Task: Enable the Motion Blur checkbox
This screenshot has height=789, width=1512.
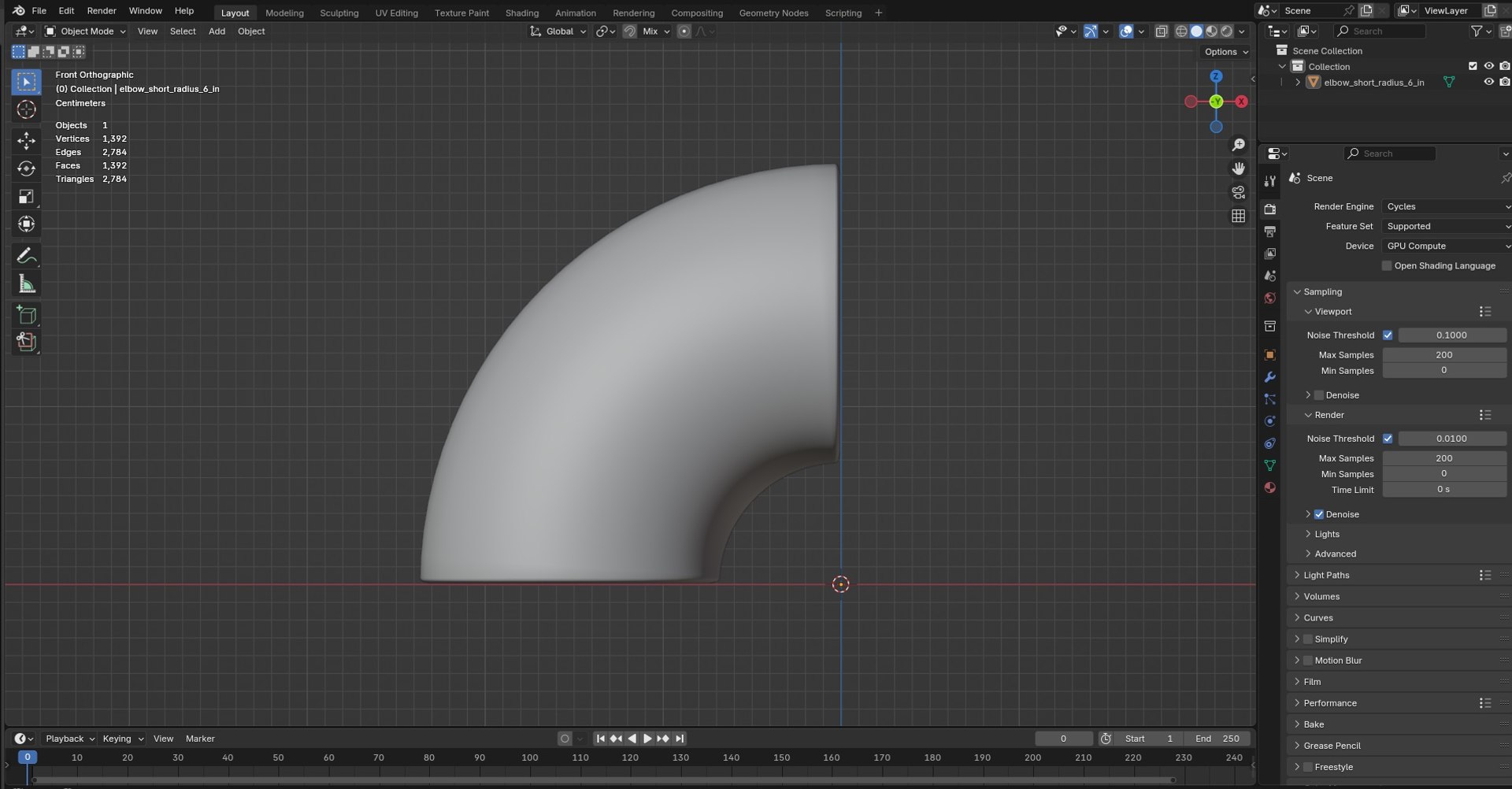Action: point(1308,661)
